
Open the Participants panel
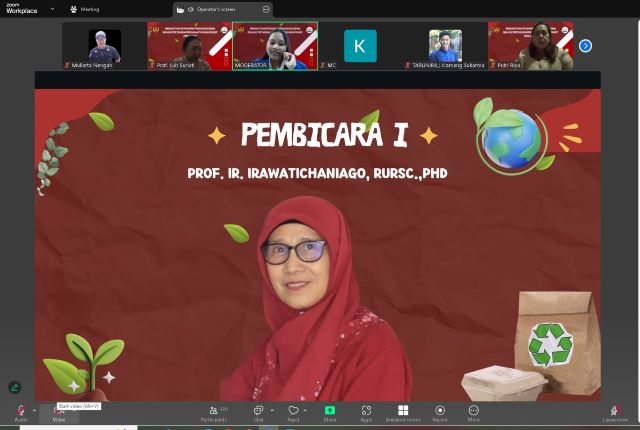(213, 412)
